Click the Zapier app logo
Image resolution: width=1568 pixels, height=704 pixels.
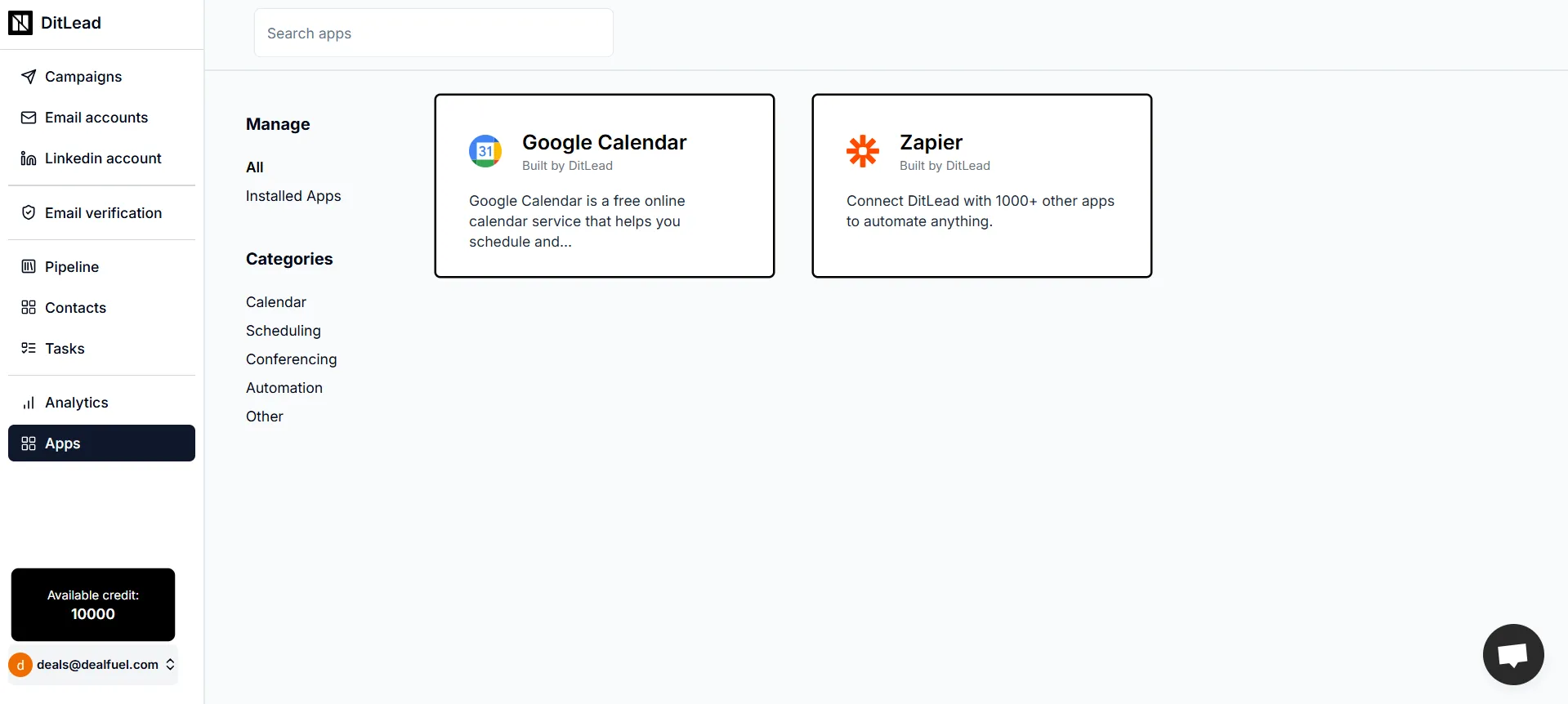point(863,152)
